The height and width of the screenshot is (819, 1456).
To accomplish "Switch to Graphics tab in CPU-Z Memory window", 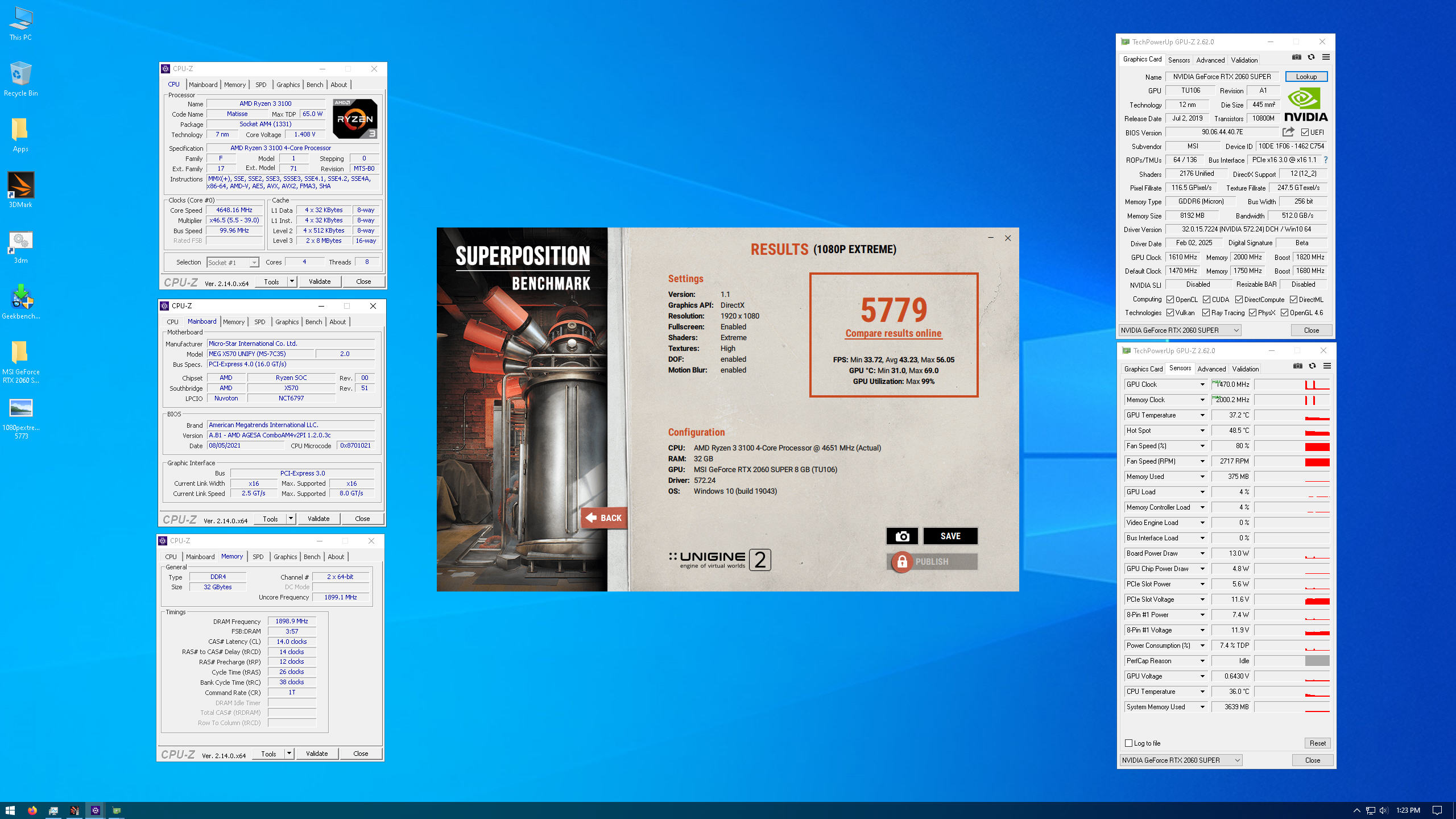I will (x=285, y=557).
